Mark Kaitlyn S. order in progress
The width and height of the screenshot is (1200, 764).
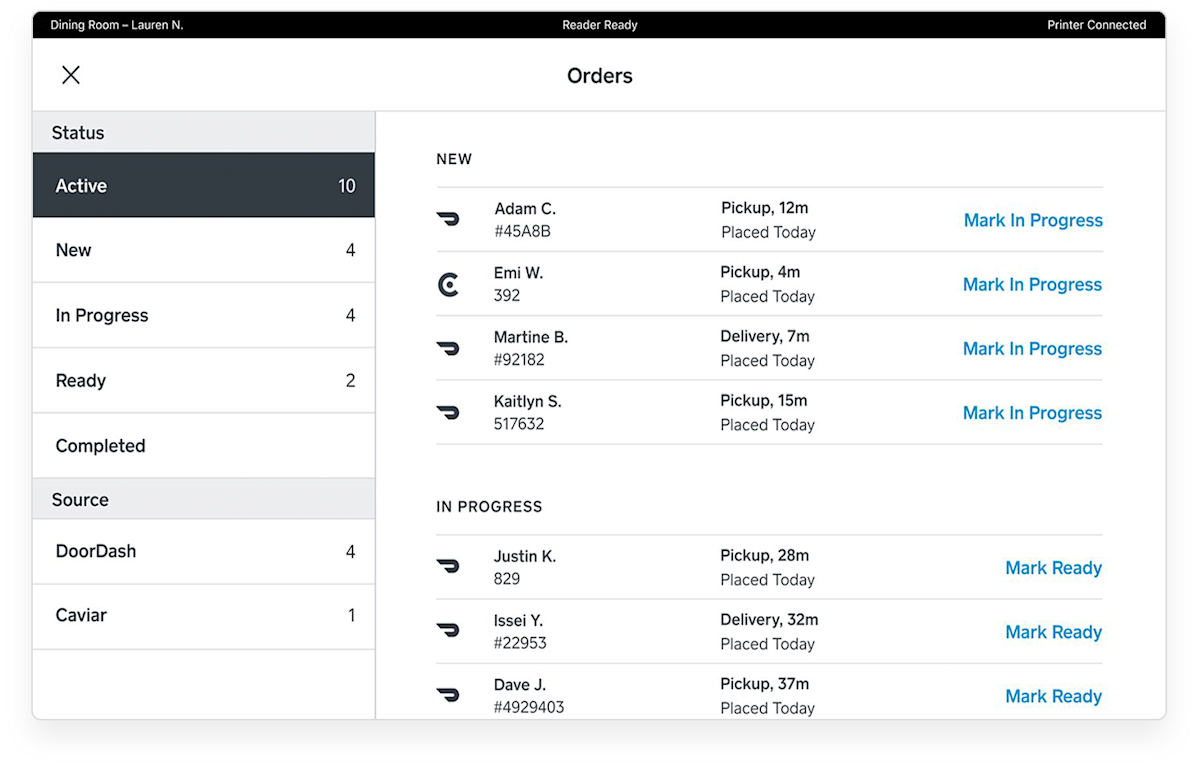click(1033, 412)
